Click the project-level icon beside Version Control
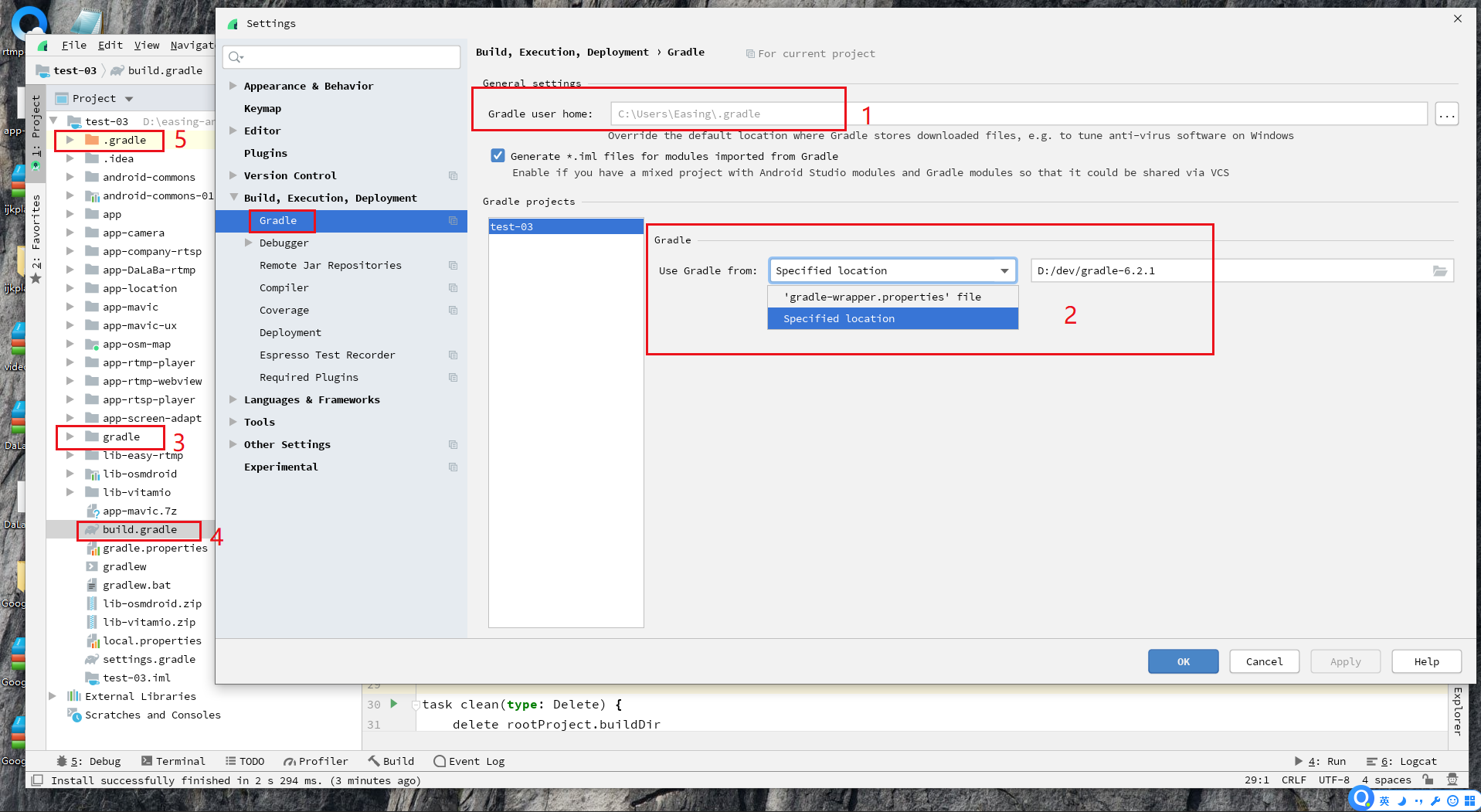This screenshot has width=1481, height=812. coord(453,176)
